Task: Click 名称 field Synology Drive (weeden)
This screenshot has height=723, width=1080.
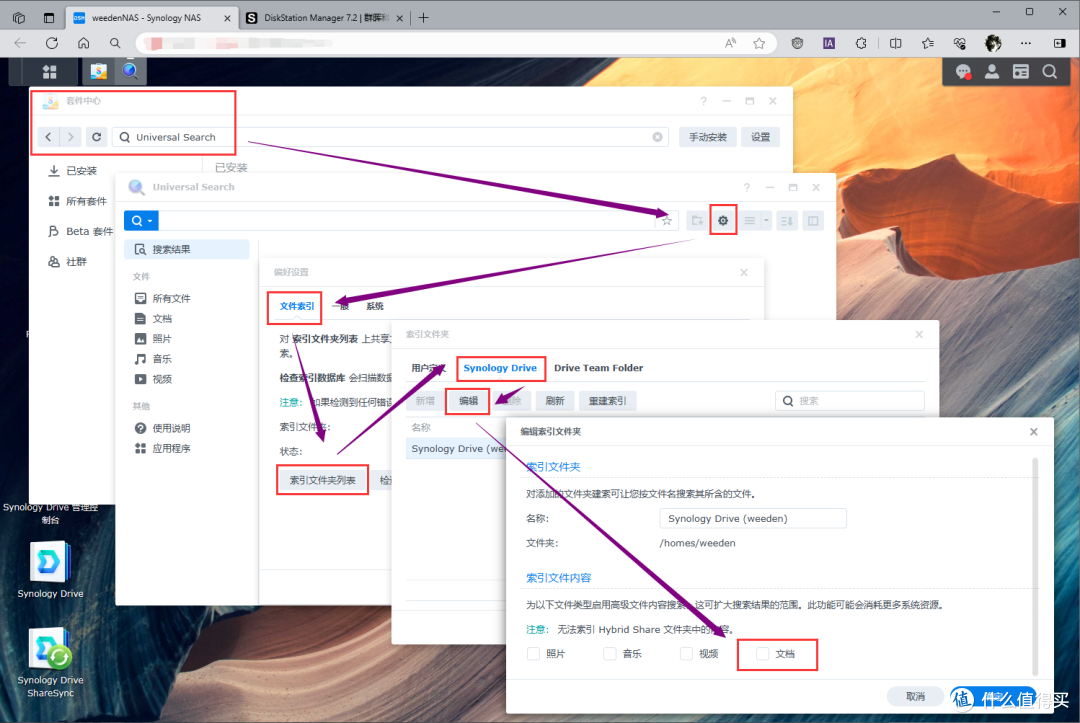Action: [x=752, y=518]
